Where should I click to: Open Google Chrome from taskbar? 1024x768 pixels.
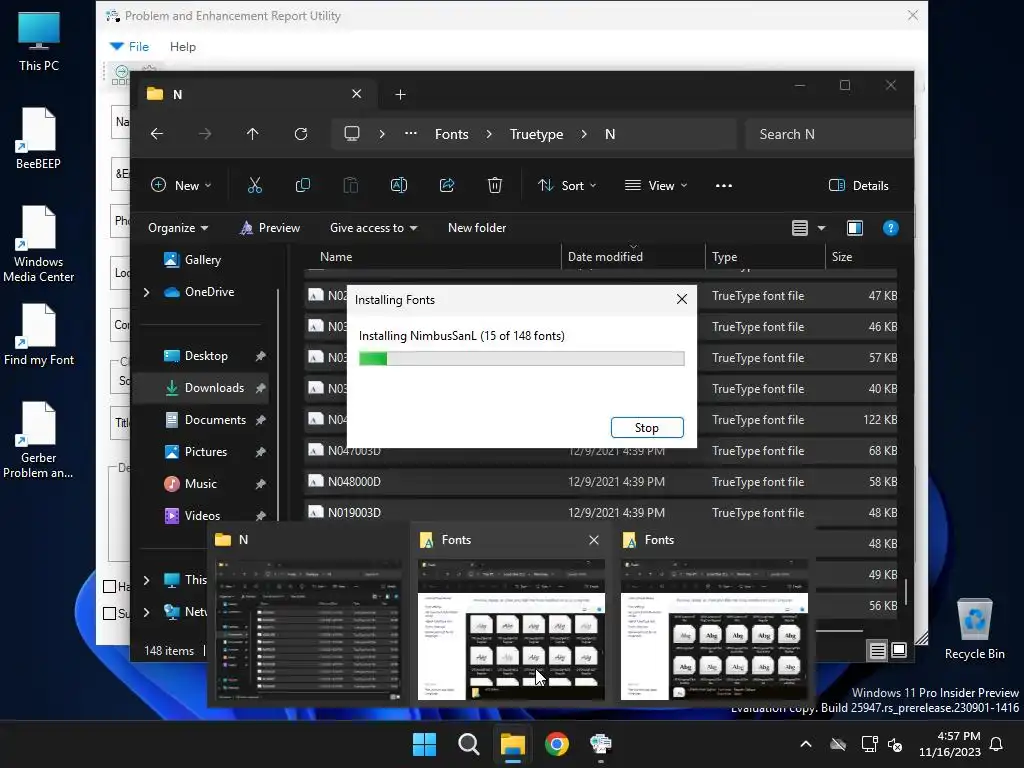556,744
